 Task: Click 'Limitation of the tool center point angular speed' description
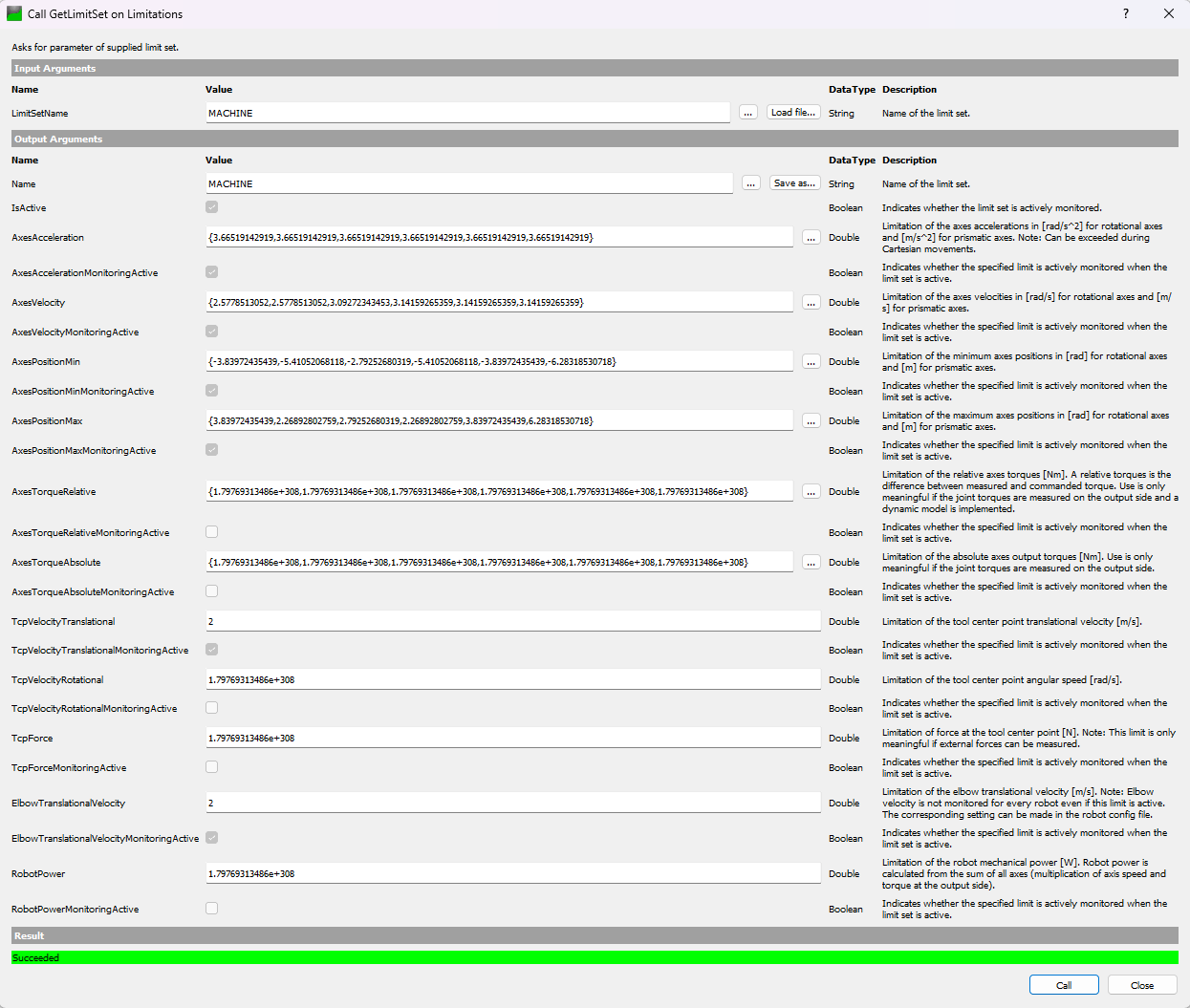click(1002, 680)
